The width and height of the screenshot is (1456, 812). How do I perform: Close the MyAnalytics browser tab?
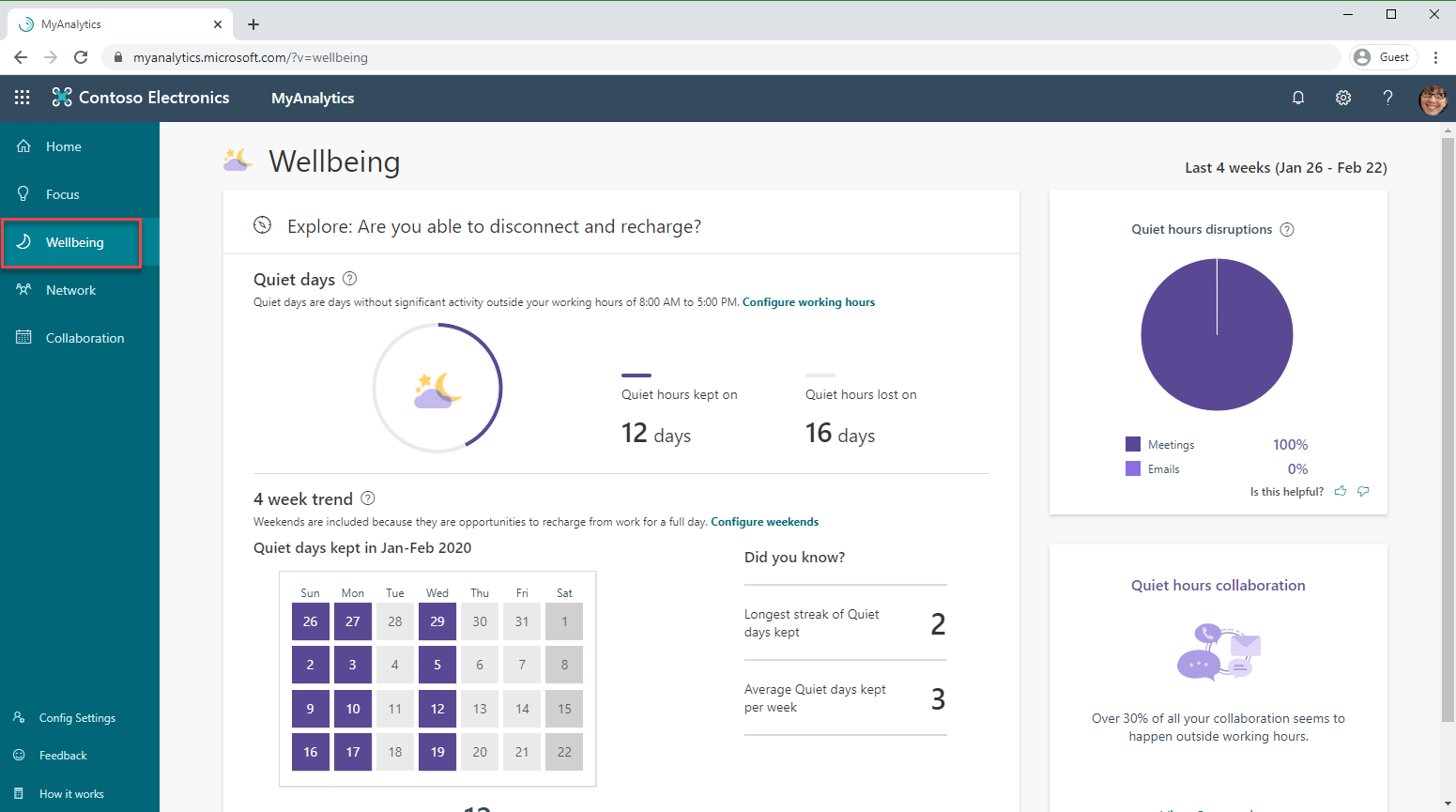coord(218,24)
